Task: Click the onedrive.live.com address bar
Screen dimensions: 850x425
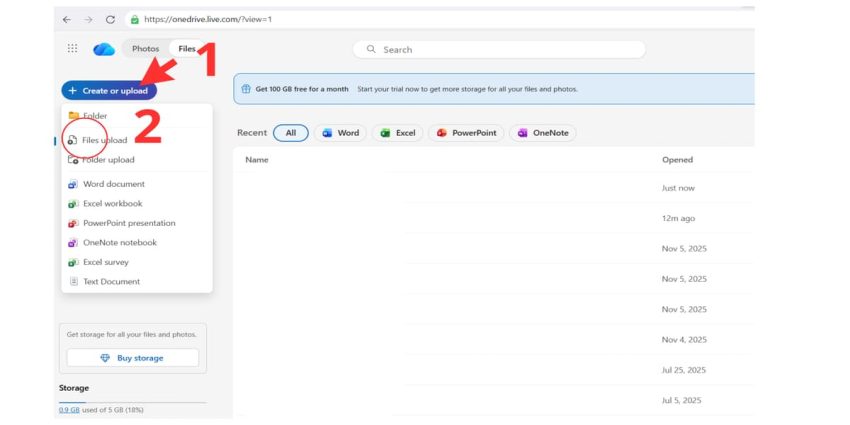Action: (x=439, y=20)
